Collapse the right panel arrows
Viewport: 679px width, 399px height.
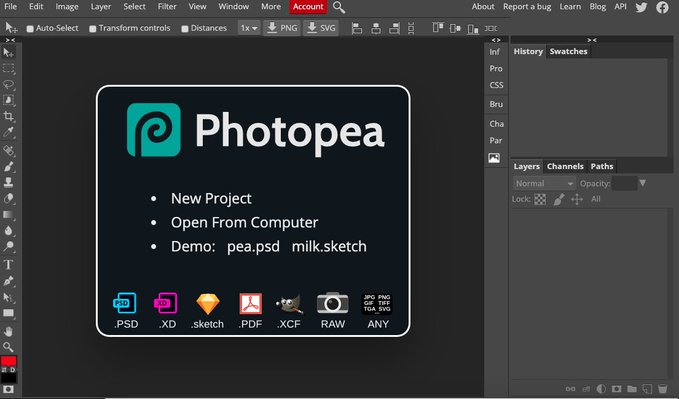point(592,40)
